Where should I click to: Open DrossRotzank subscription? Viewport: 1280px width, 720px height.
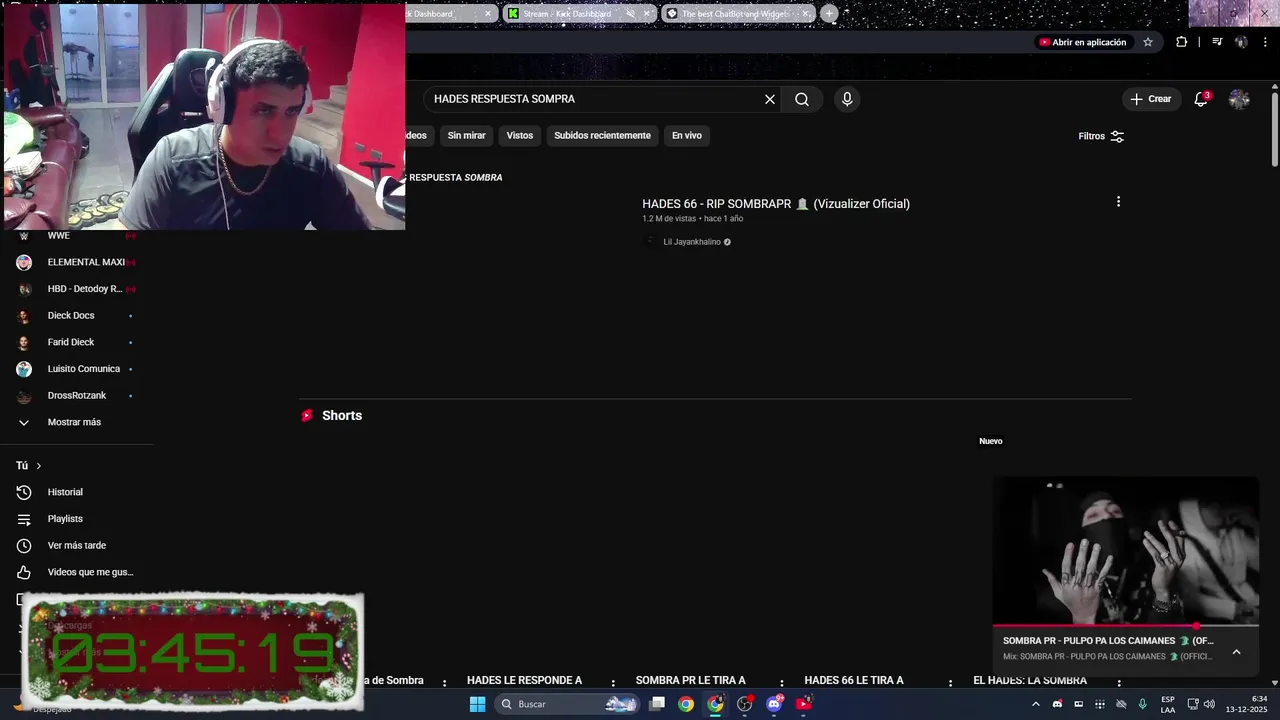(x=76, y=395)
